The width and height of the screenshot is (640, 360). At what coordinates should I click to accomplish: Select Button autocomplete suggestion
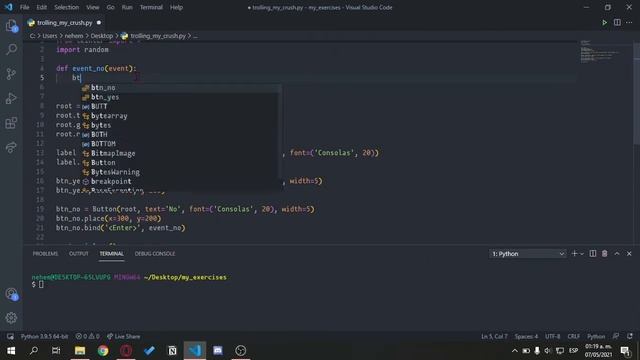point(181,162)
